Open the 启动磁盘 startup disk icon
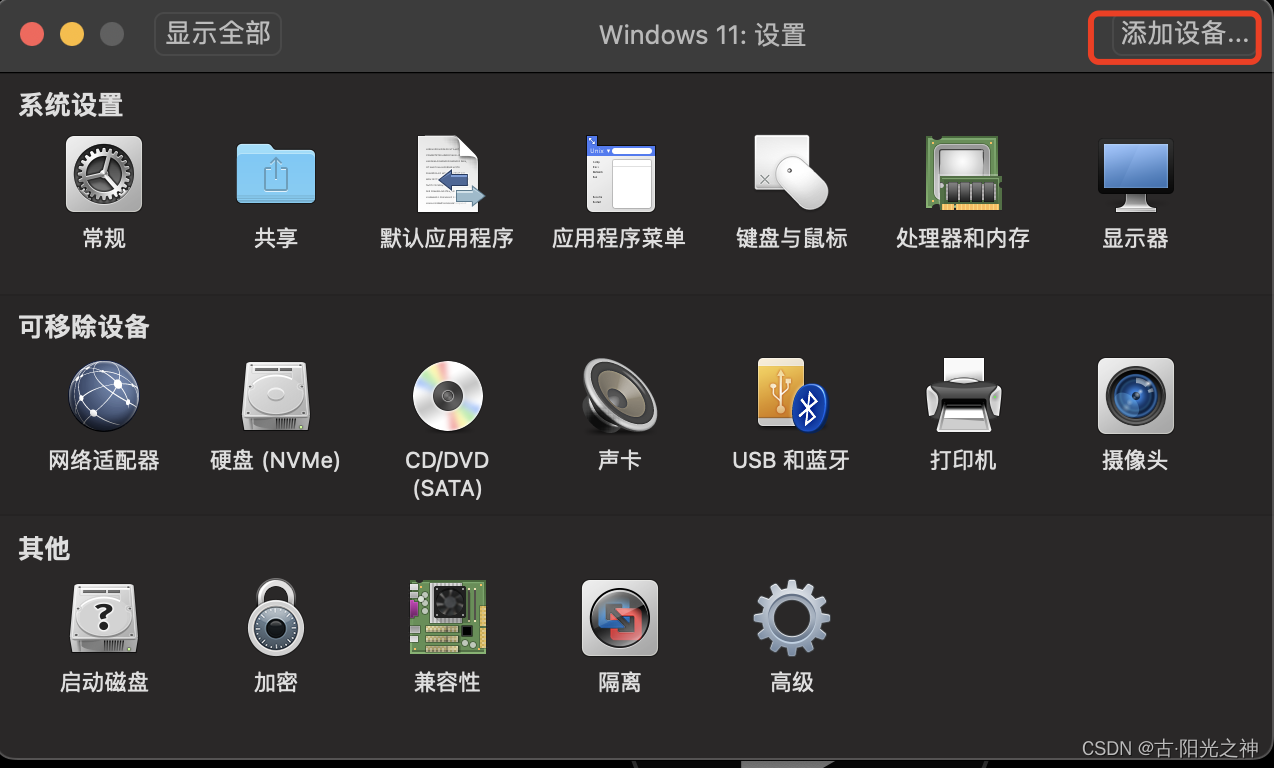The image size is (1274, 768). [x=104, y=618]
